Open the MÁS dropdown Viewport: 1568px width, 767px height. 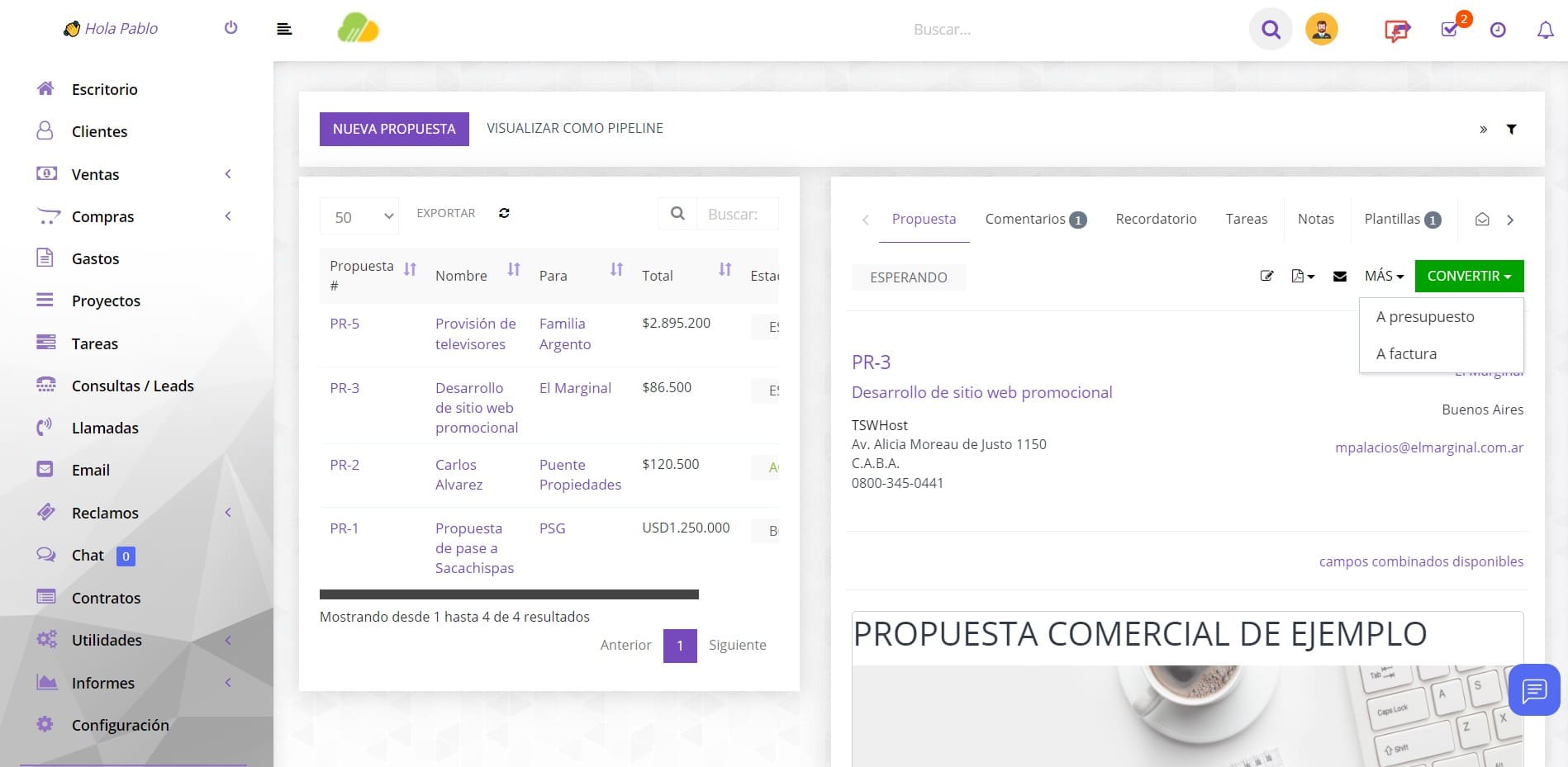[x=1384, y=276]
